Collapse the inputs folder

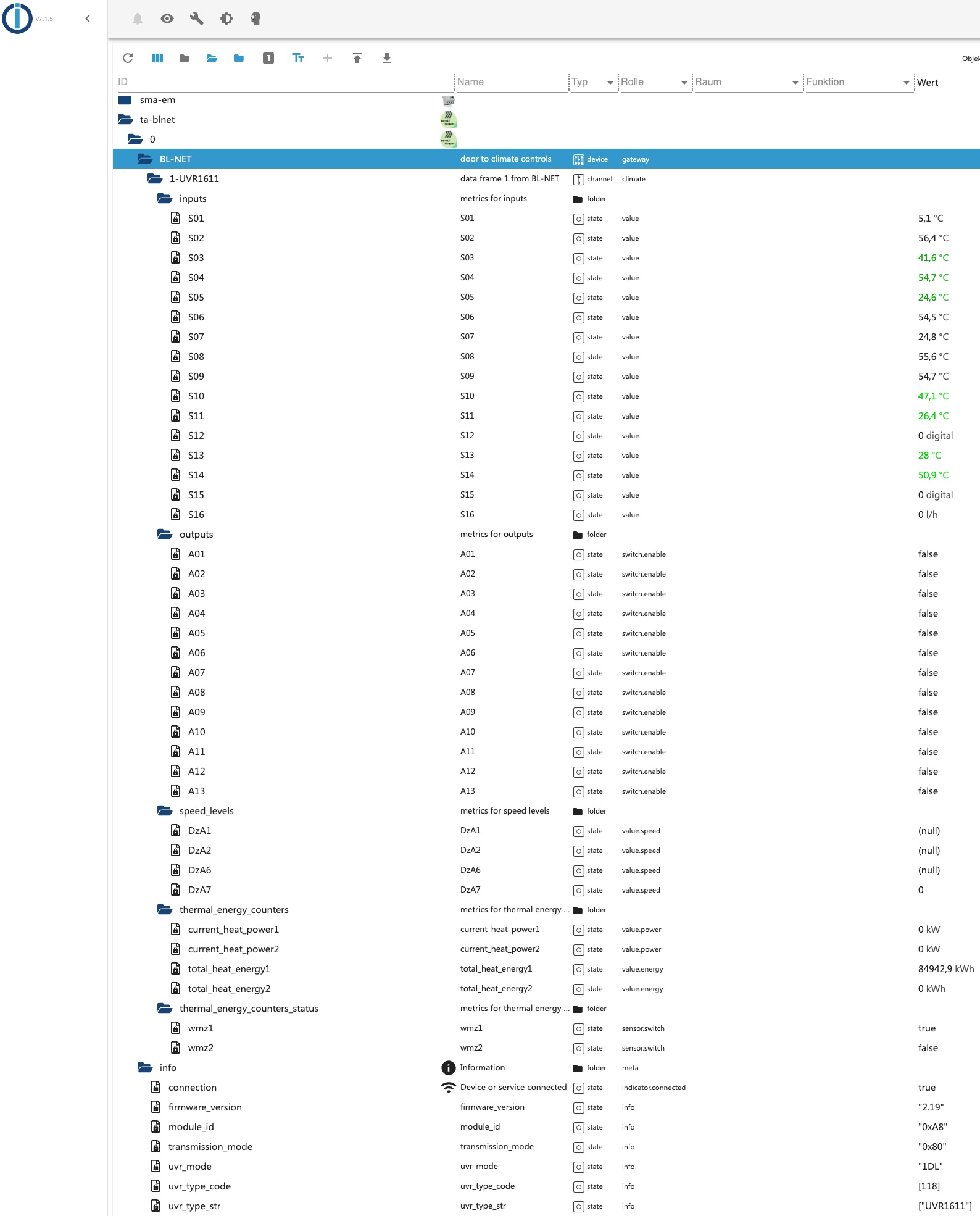[x=165, y=199]
